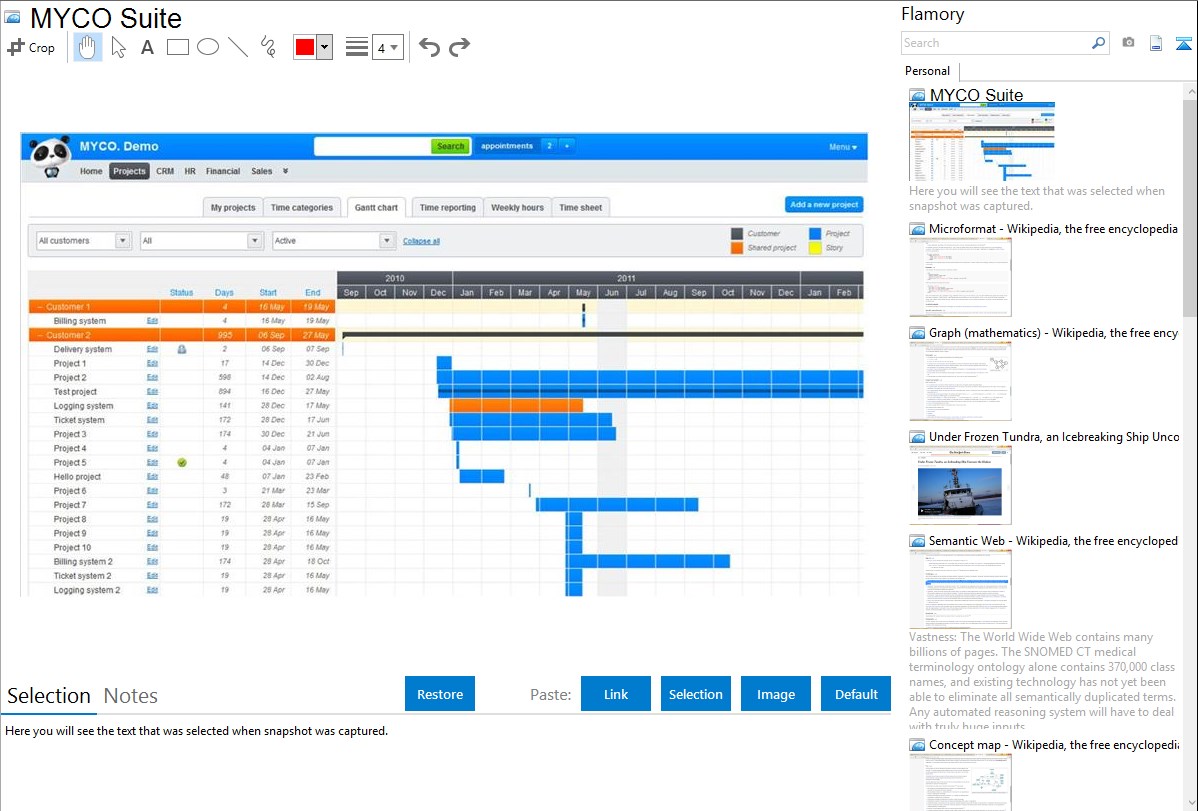Select the text annotation tool
The image size is (1198, 811).
point(147,47)
